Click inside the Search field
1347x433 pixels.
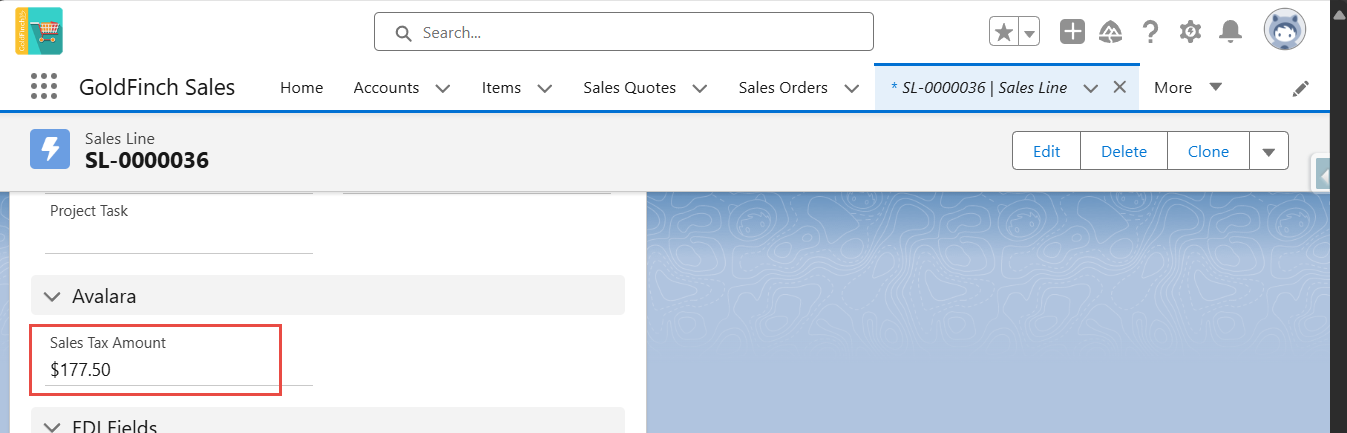click(x=624, y=32)
